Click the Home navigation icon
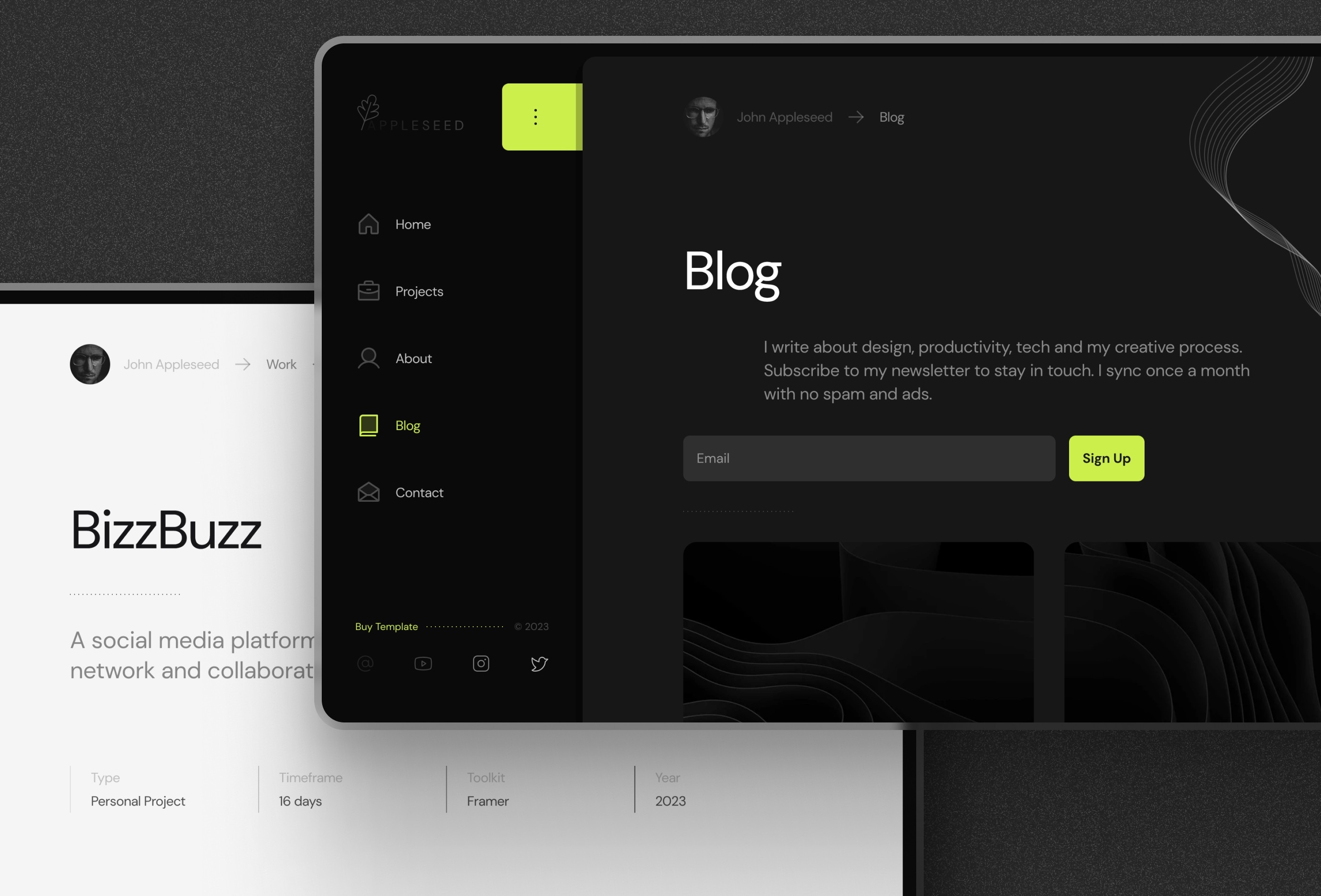The height and width of the screenshot is (896, 1321). tap(368, 223)
